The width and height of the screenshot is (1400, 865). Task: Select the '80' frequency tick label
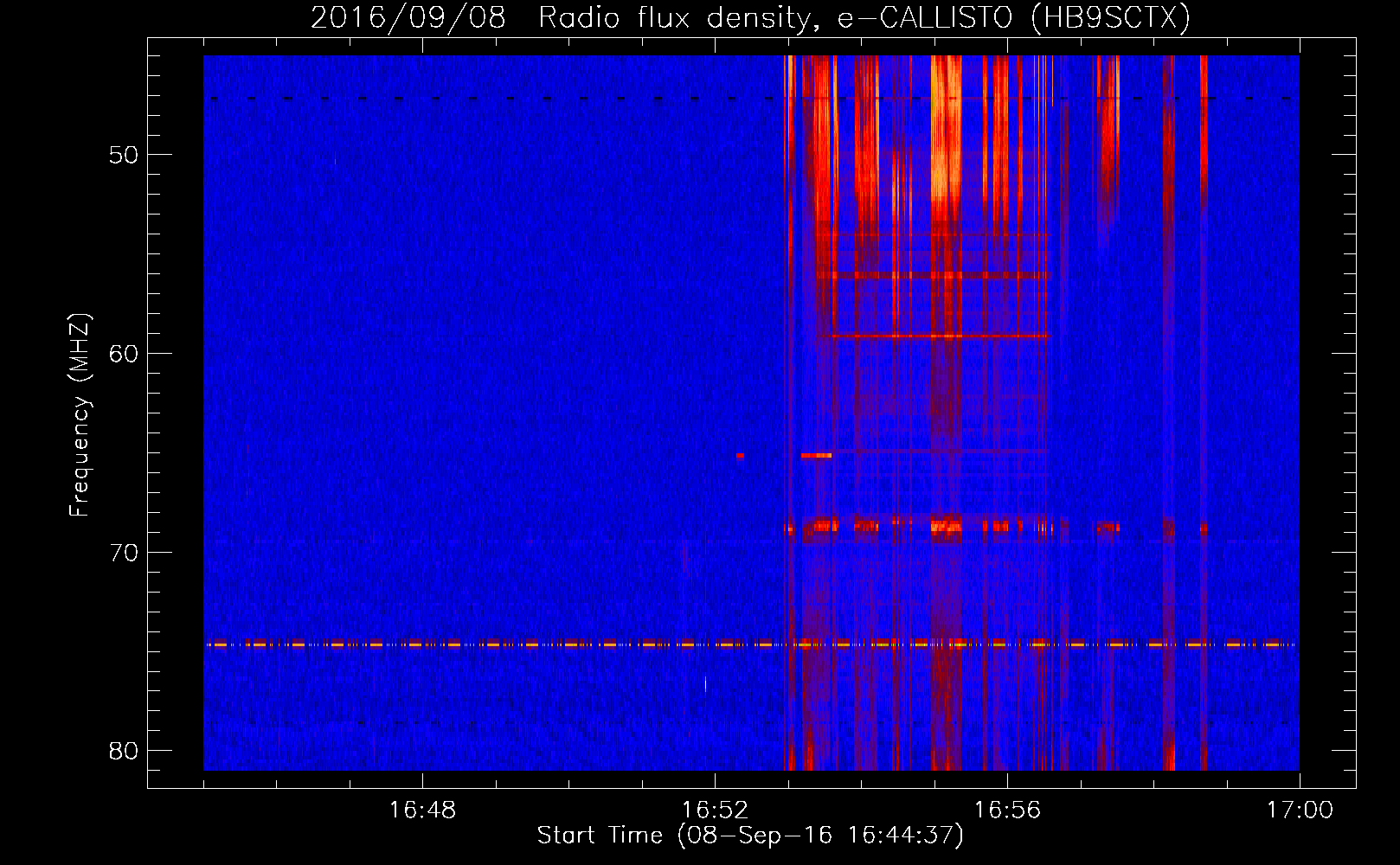[x=124, y=751]
